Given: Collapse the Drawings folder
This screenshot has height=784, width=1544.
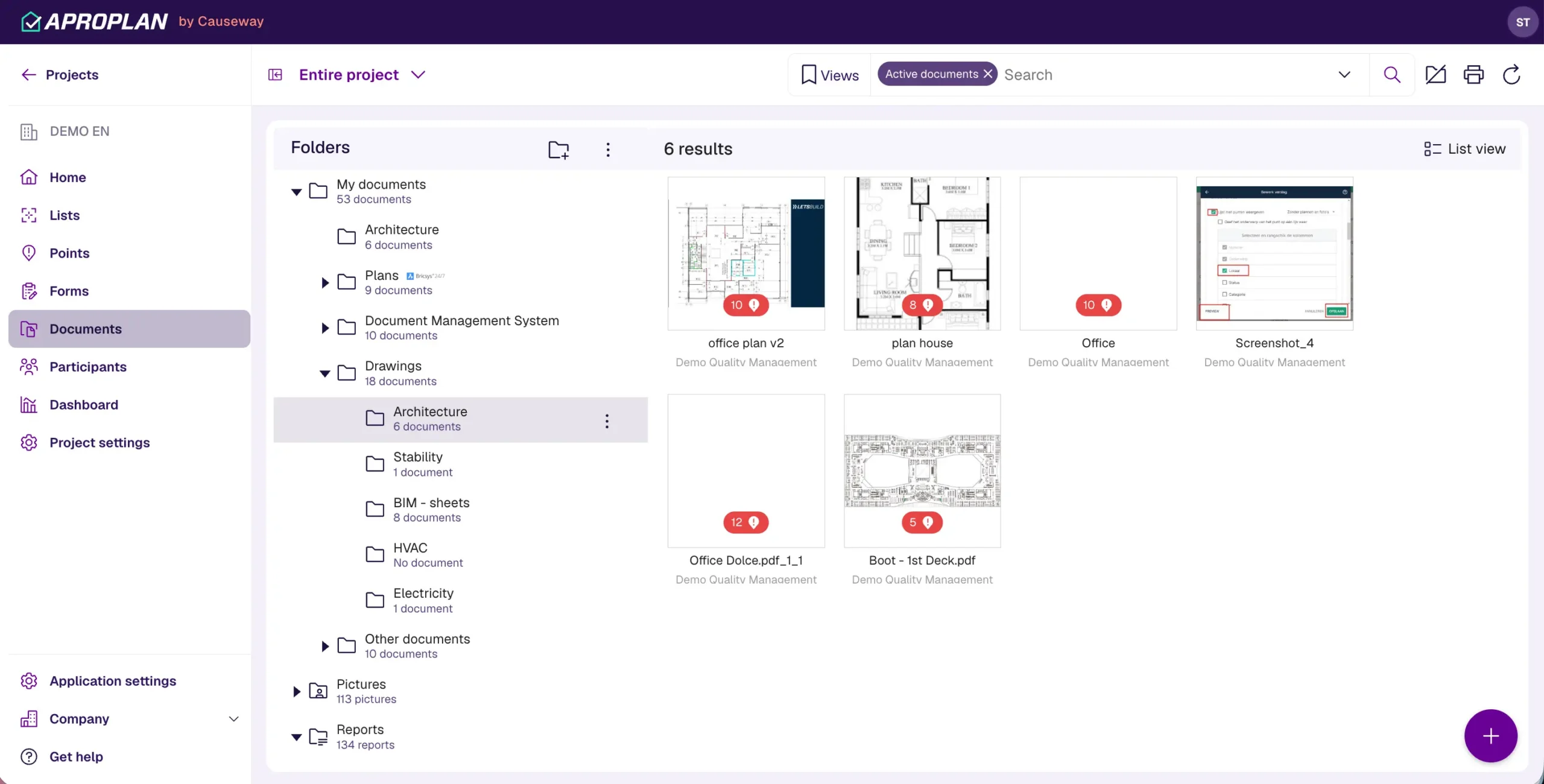Looking at the screenshot, I should (324, 373).
